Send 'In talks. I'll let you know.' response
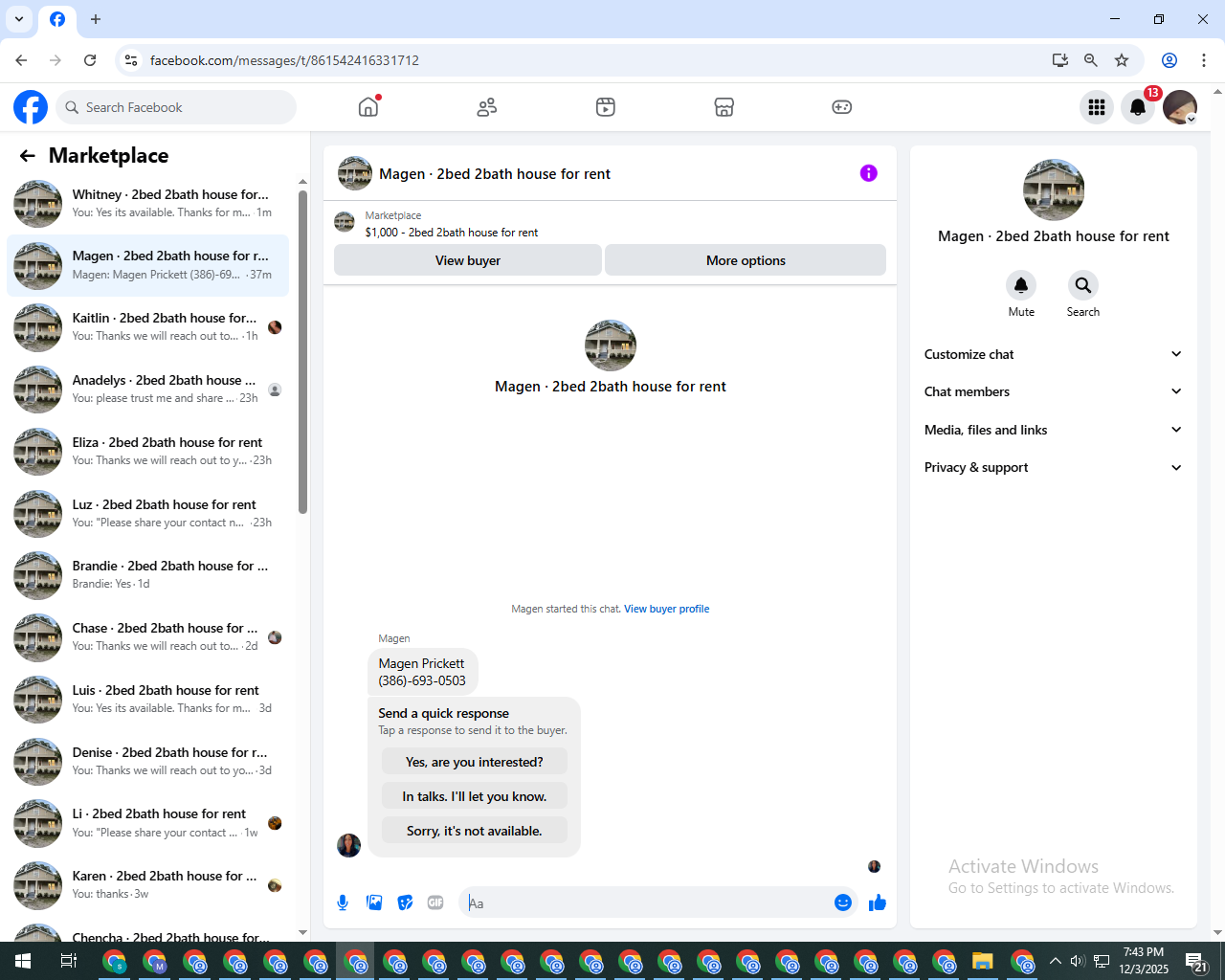Viewport: 1225px width, 980px height. click(x=474, y=796)
